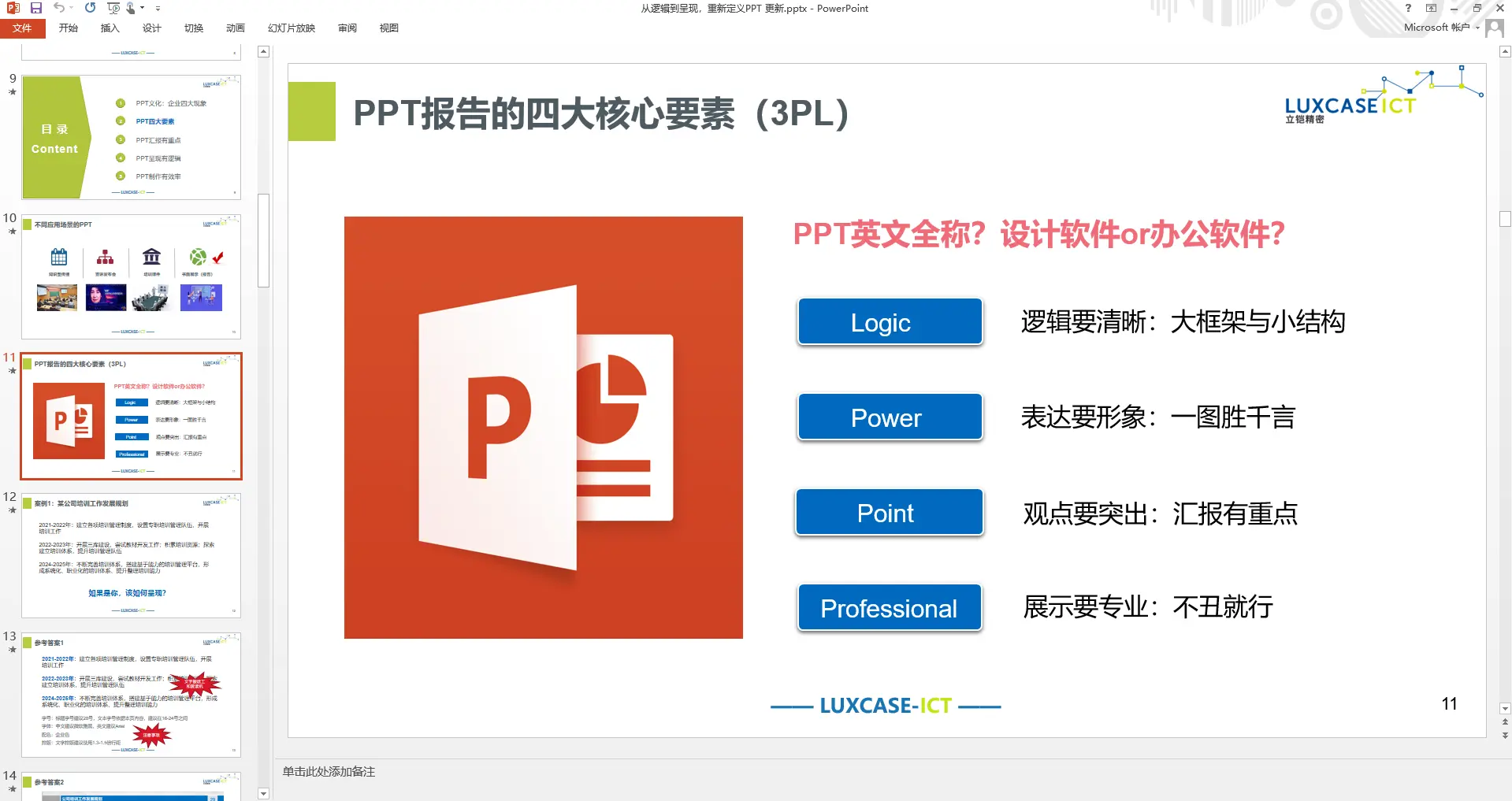Switch to the 动画 ribbon tab
This screenshot has width=1512, height=801.
tap(236, 28)
